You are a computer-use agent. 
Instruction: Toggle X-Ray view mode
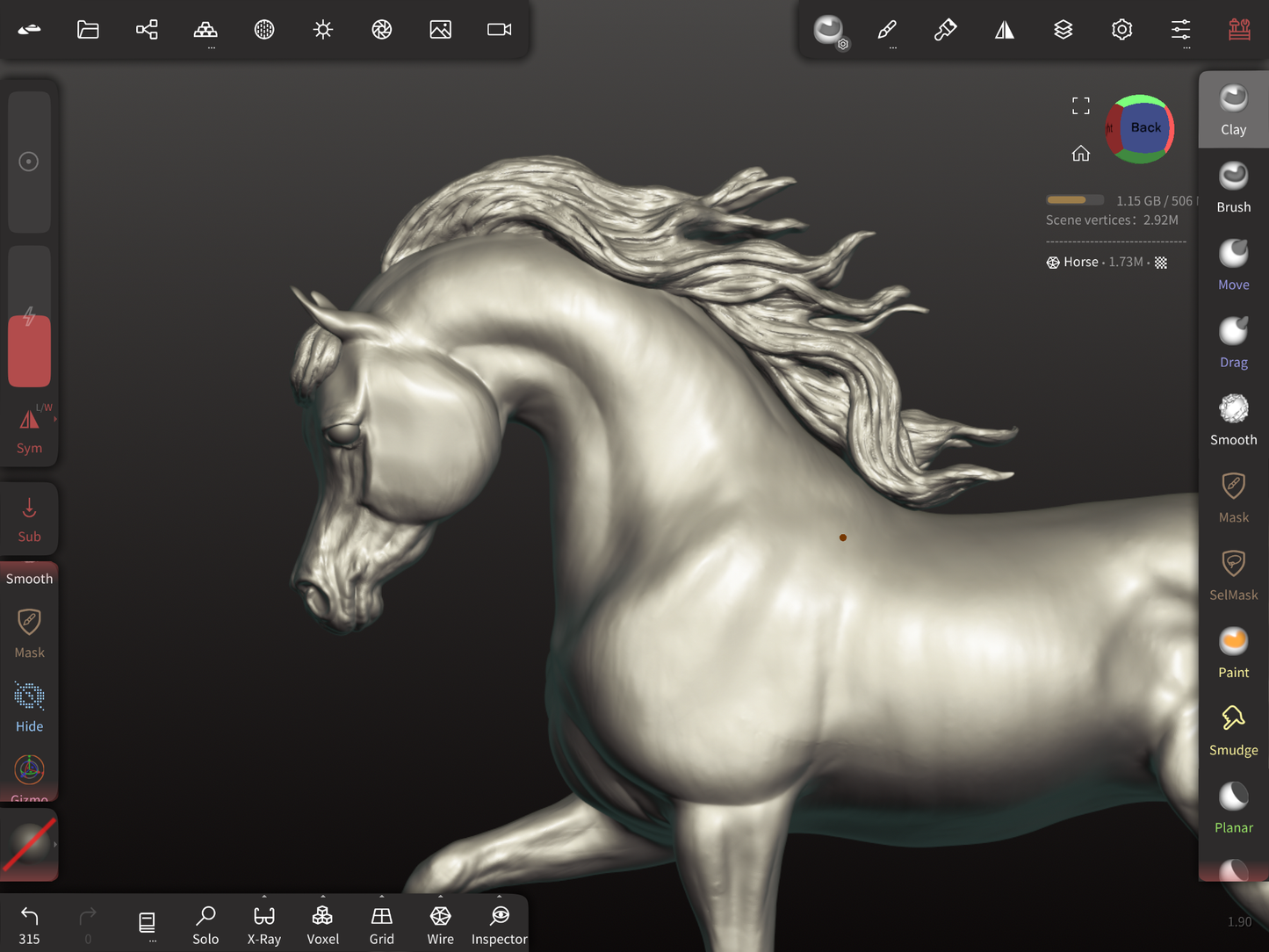264,925
